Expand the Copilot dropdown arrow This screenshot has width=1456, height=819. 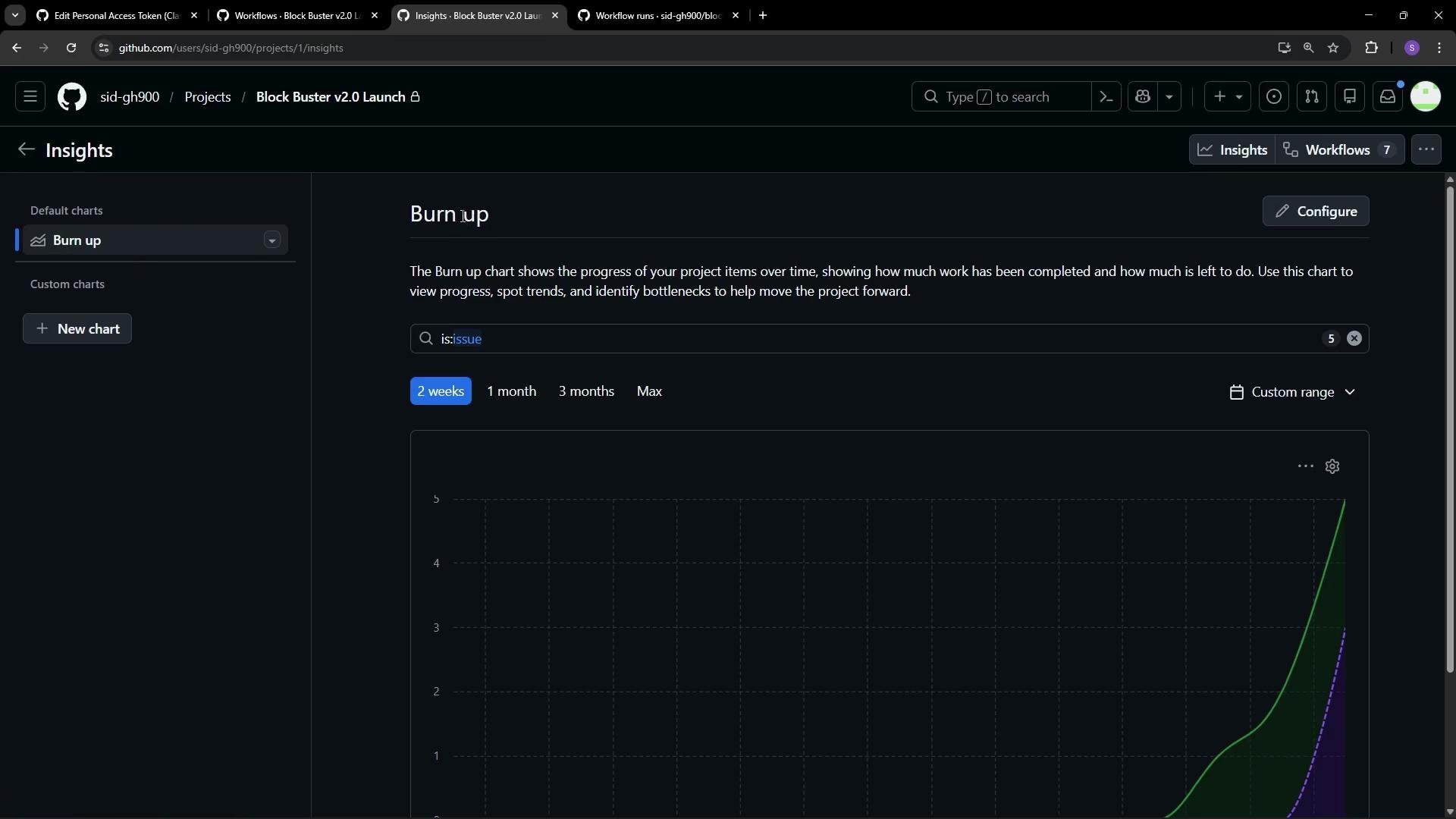(x=1169, y=97)
